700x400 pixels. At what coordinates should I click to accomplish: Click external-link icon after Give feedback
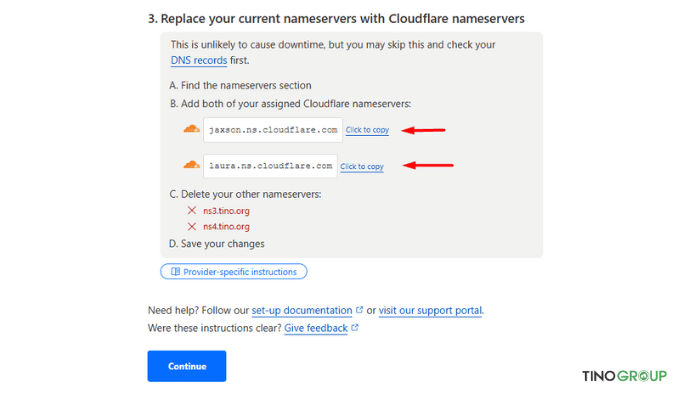(354, 327)
